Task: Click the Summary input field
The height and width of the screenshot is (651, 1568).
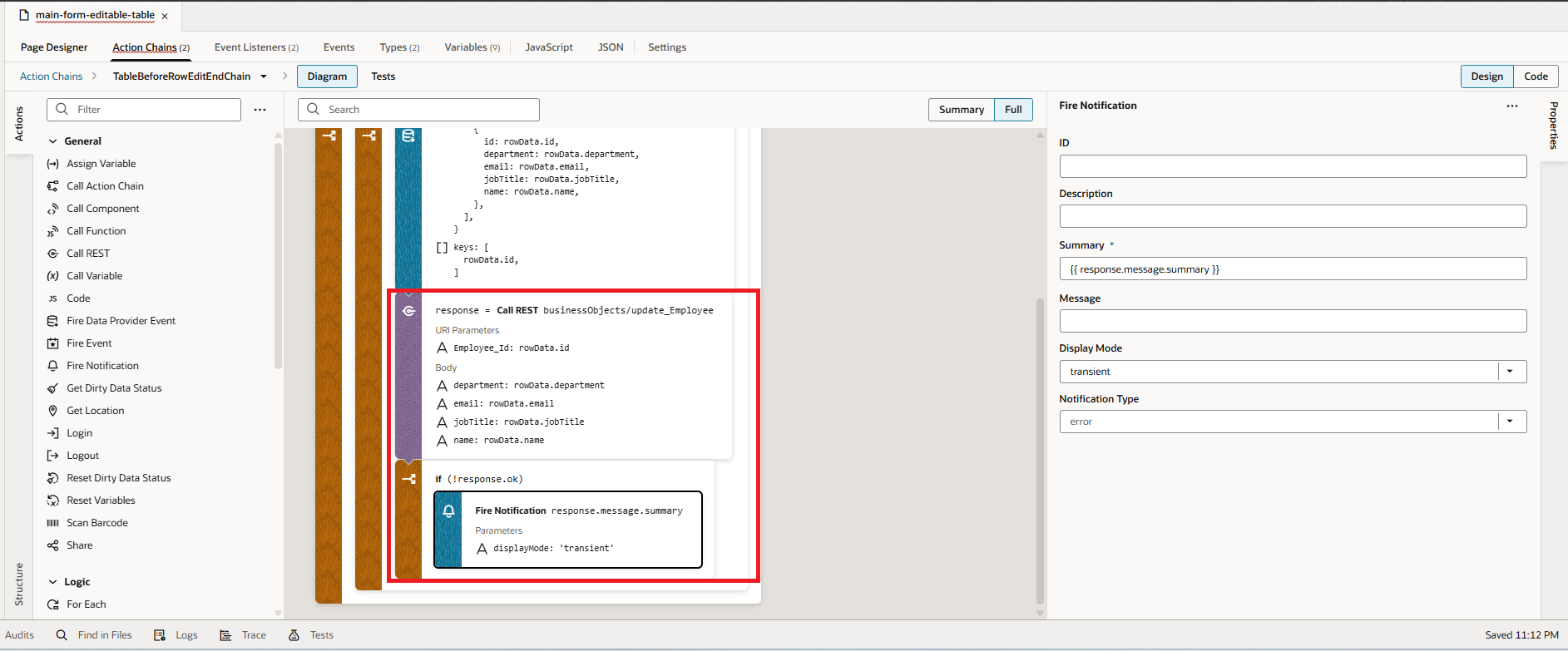Action: point(1292,269)
